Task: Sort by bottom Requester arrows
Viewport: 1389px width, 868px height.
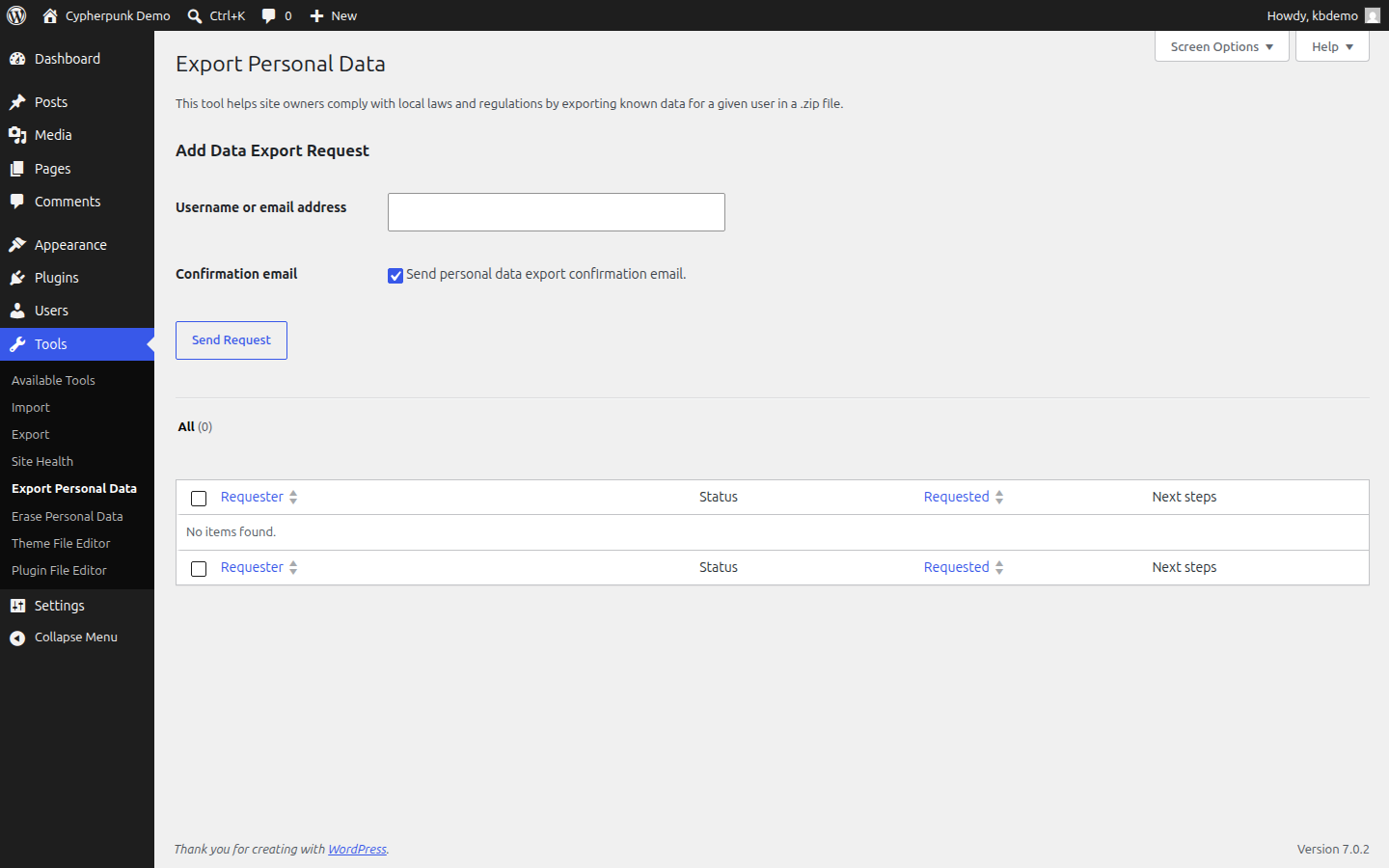Action: pyautogui.click(x=293, y=567)
